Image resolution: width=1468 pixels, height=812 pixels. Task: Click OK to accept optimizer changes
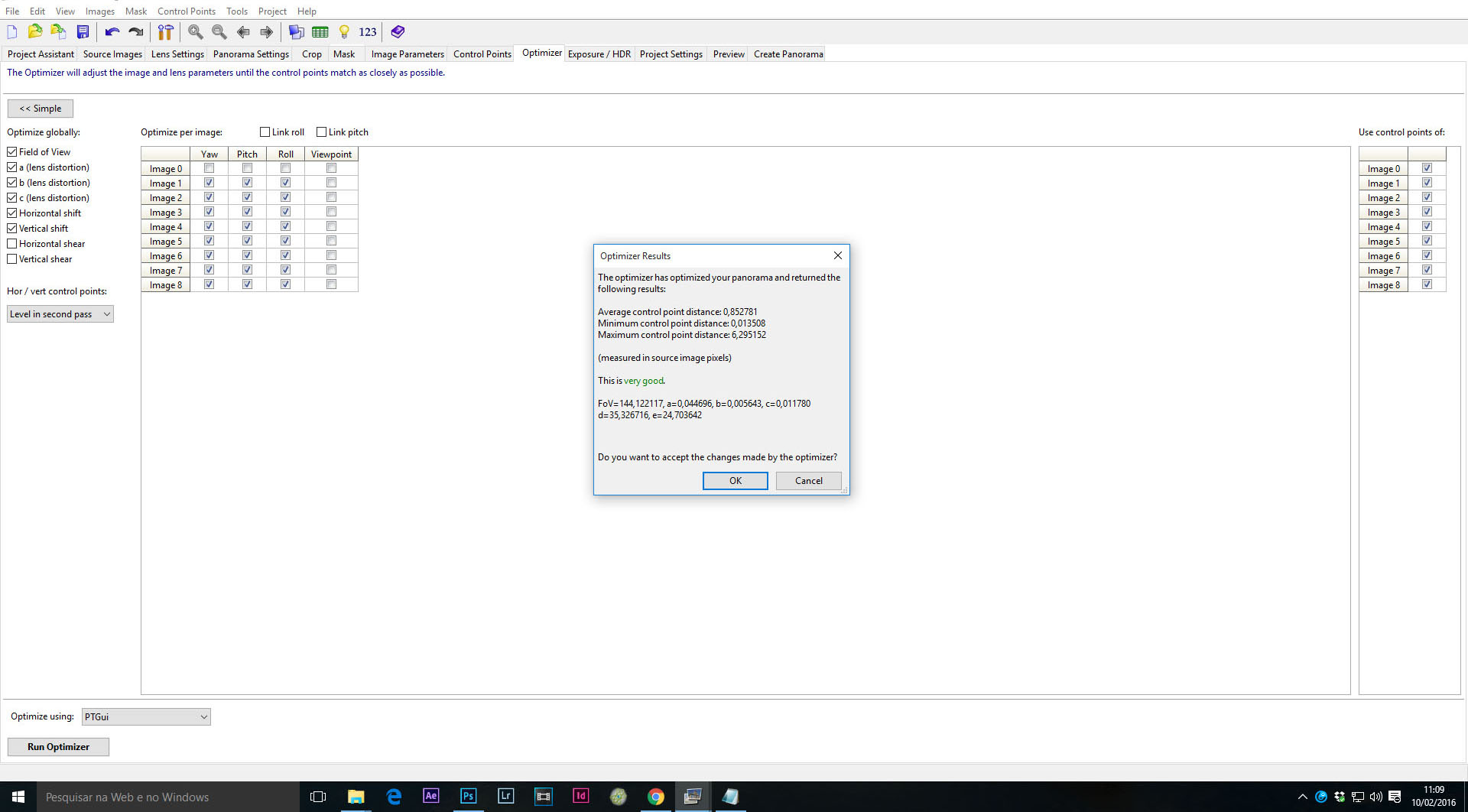[735, 481]
